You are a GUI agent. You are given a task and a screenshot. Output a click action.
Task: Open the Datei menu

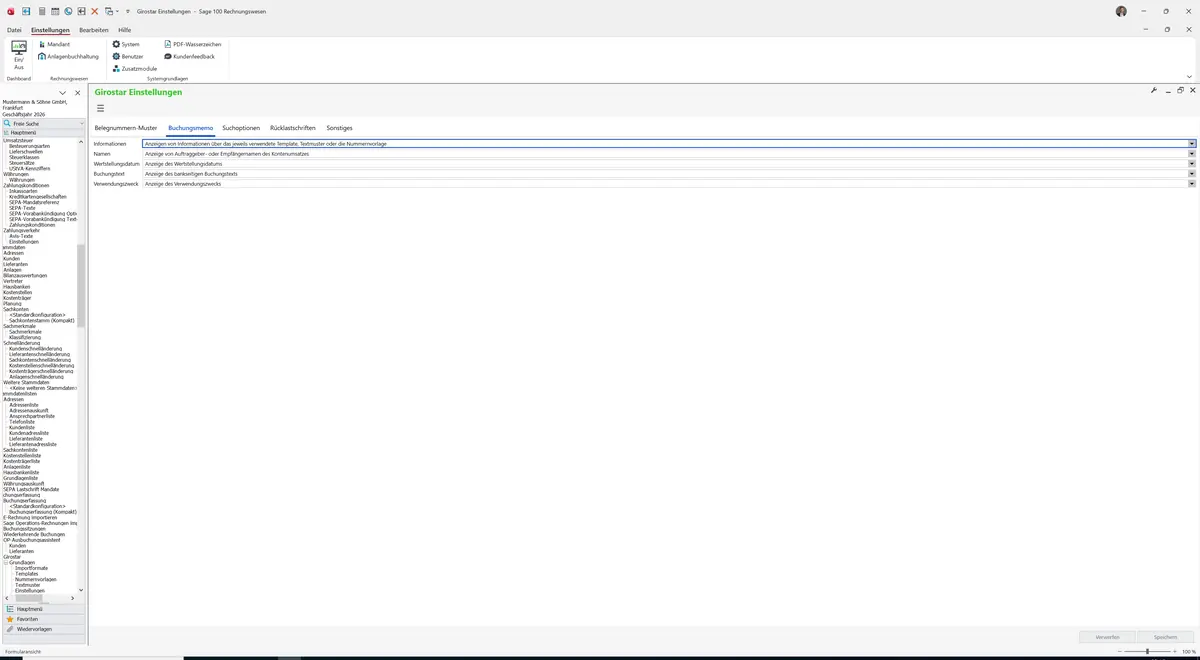point(14,30)
